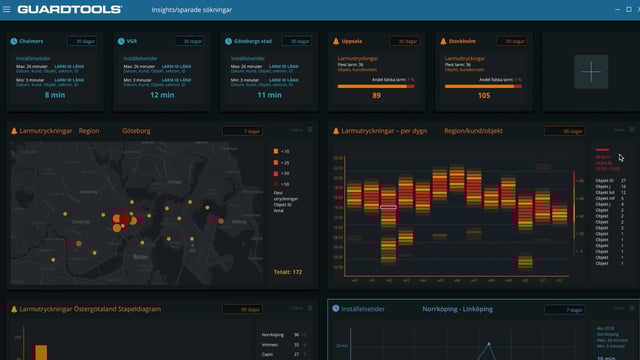Open VGR min time LARM ID LÄNK

point(176,80)
